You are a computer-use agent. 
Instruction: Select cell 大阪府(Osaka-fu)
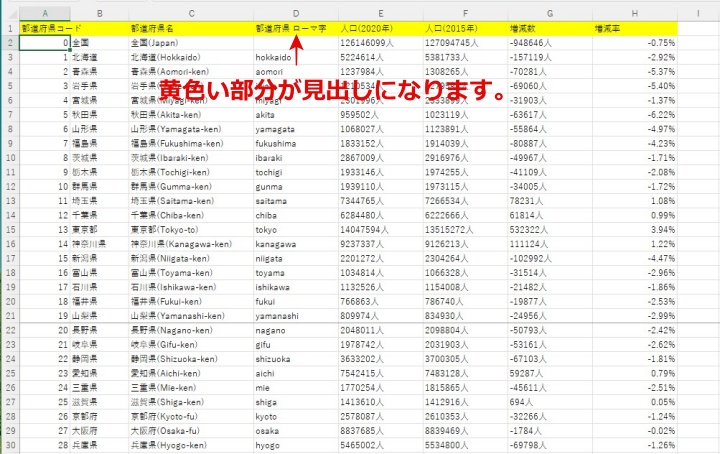pos(191,431)
